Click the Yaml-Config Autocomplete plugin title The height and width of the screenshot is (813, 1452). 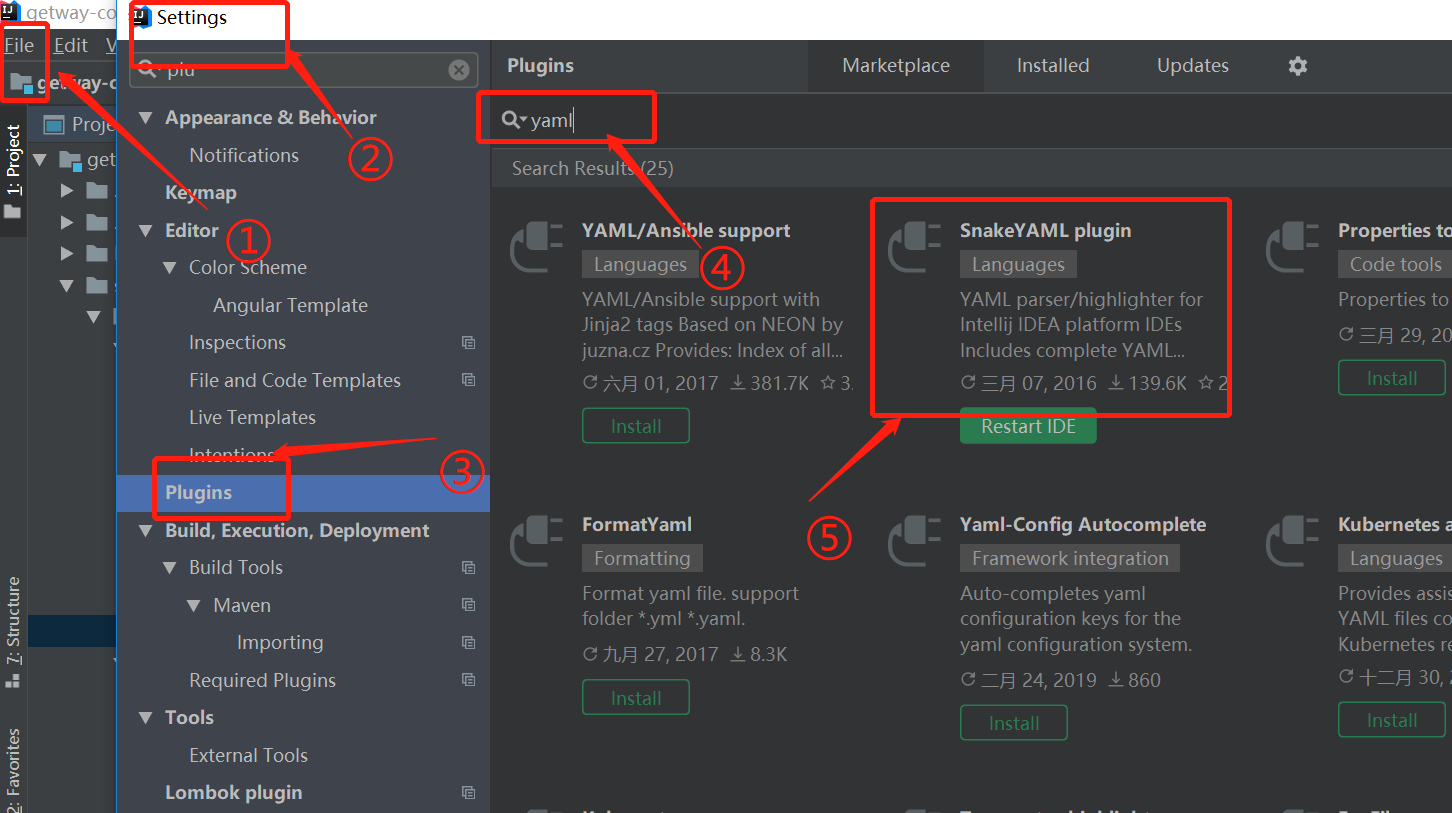coord(1083,525)
